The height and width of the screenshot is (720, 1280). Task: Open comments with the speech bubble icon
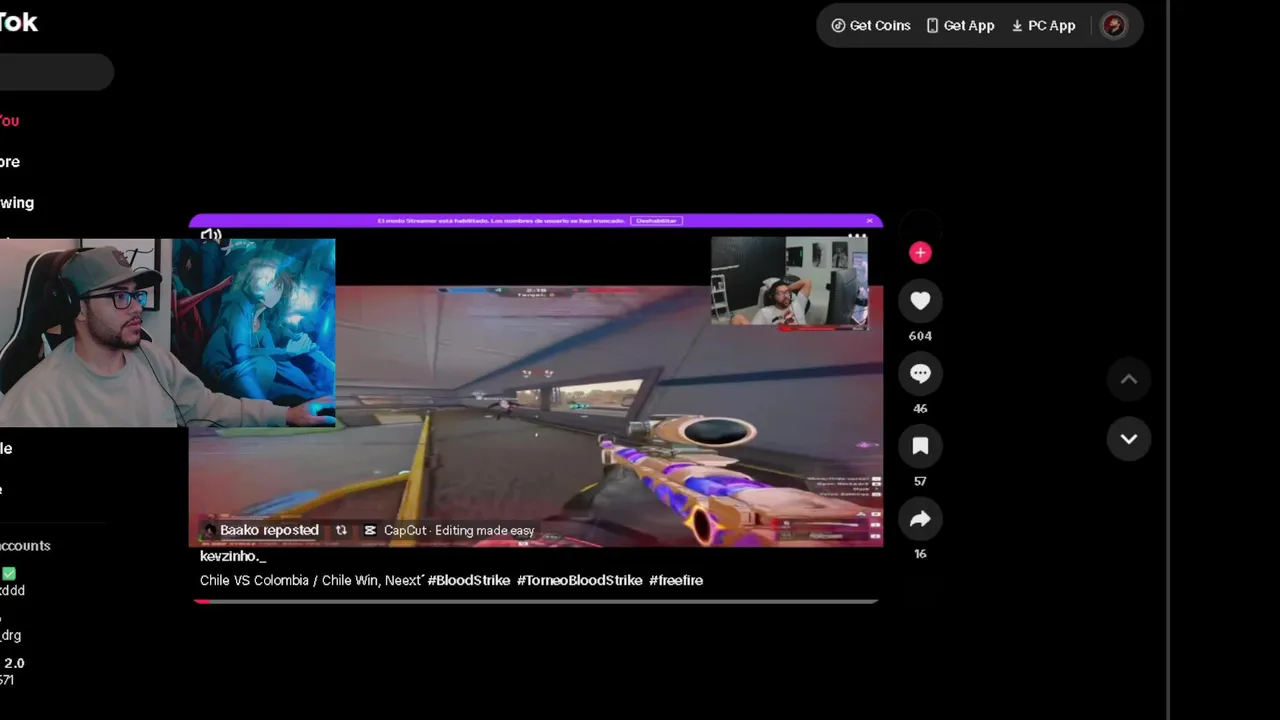coord(920,374)
